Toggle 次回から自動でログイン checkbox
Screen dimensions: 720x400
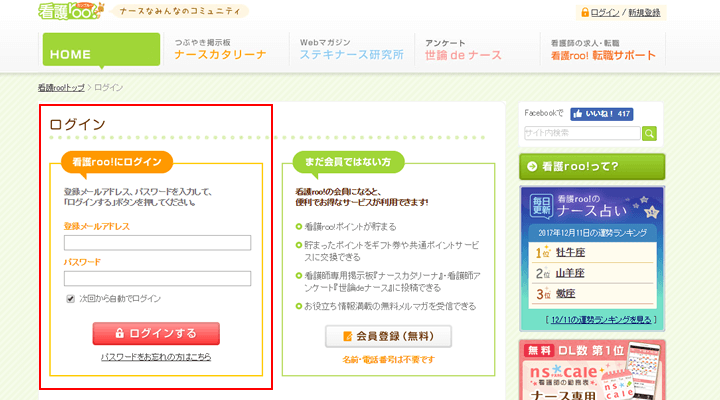click(70, 299)
